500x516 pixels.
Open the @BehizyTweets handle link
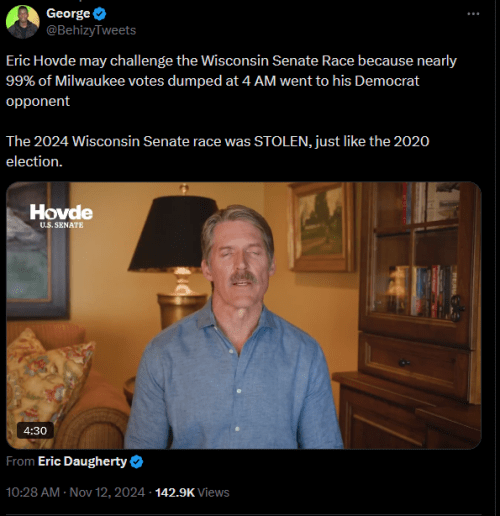tap(91, 30)
